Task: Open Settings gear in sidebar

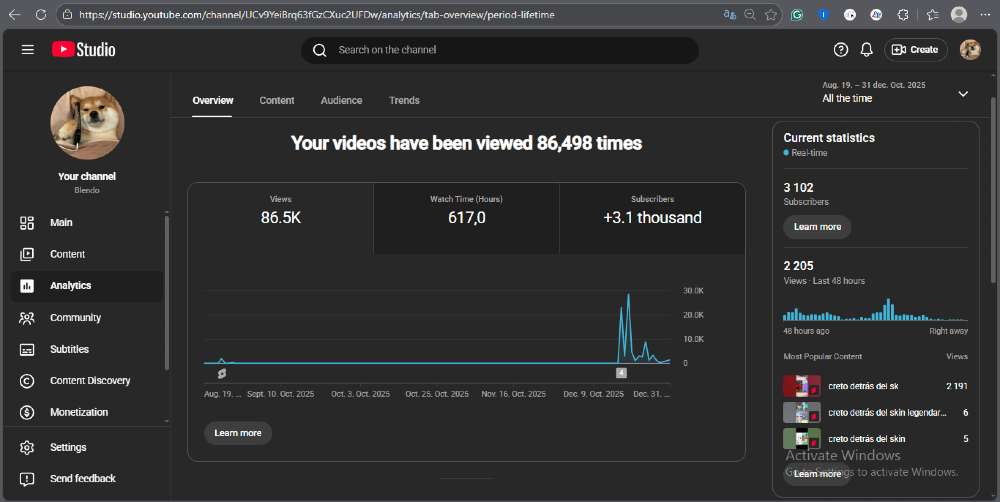Action: pyautogui.click(x=27, y=447)
